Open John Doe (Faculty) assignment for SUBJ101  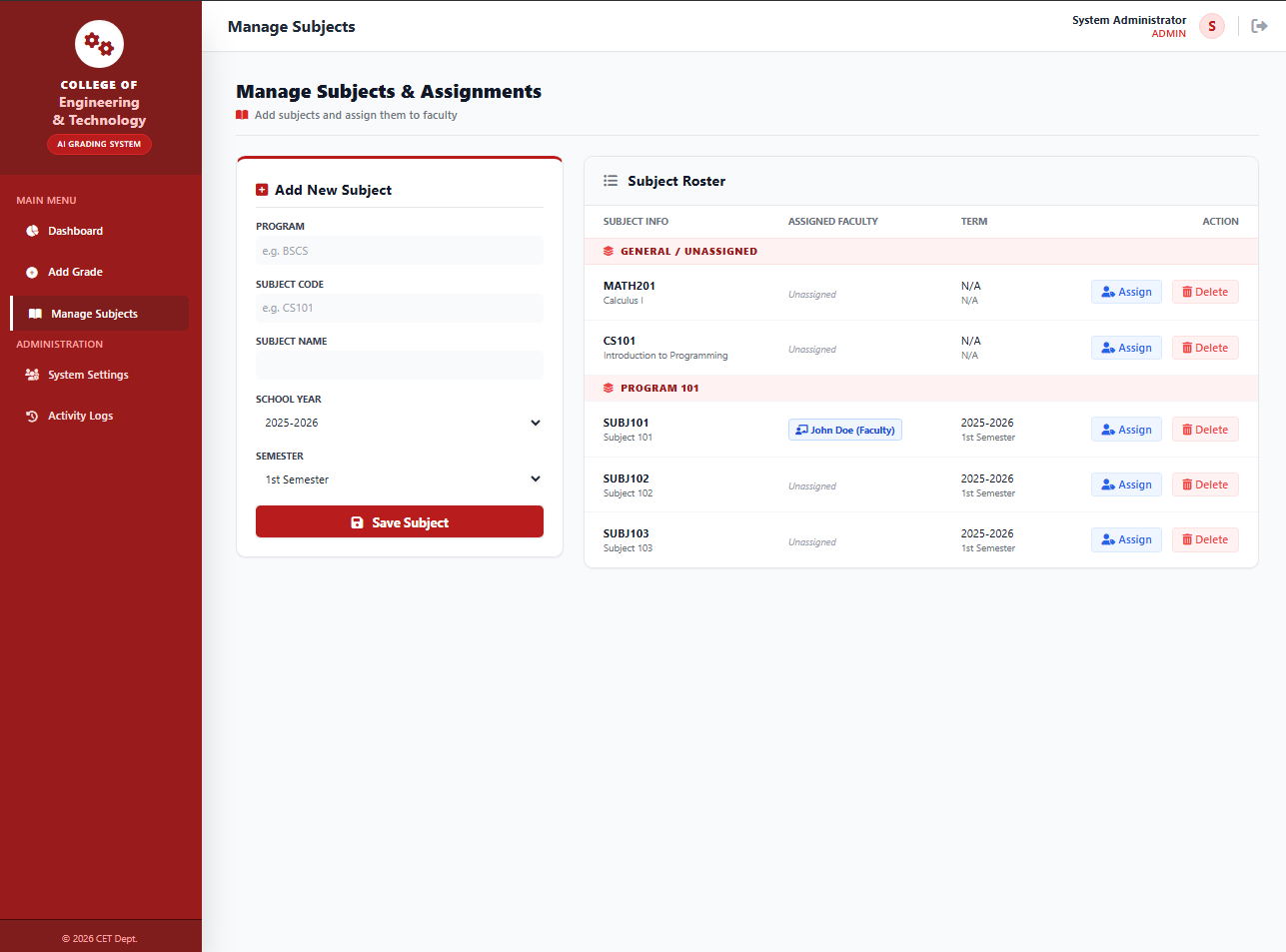pyautogui.click(x=844, y=429)
